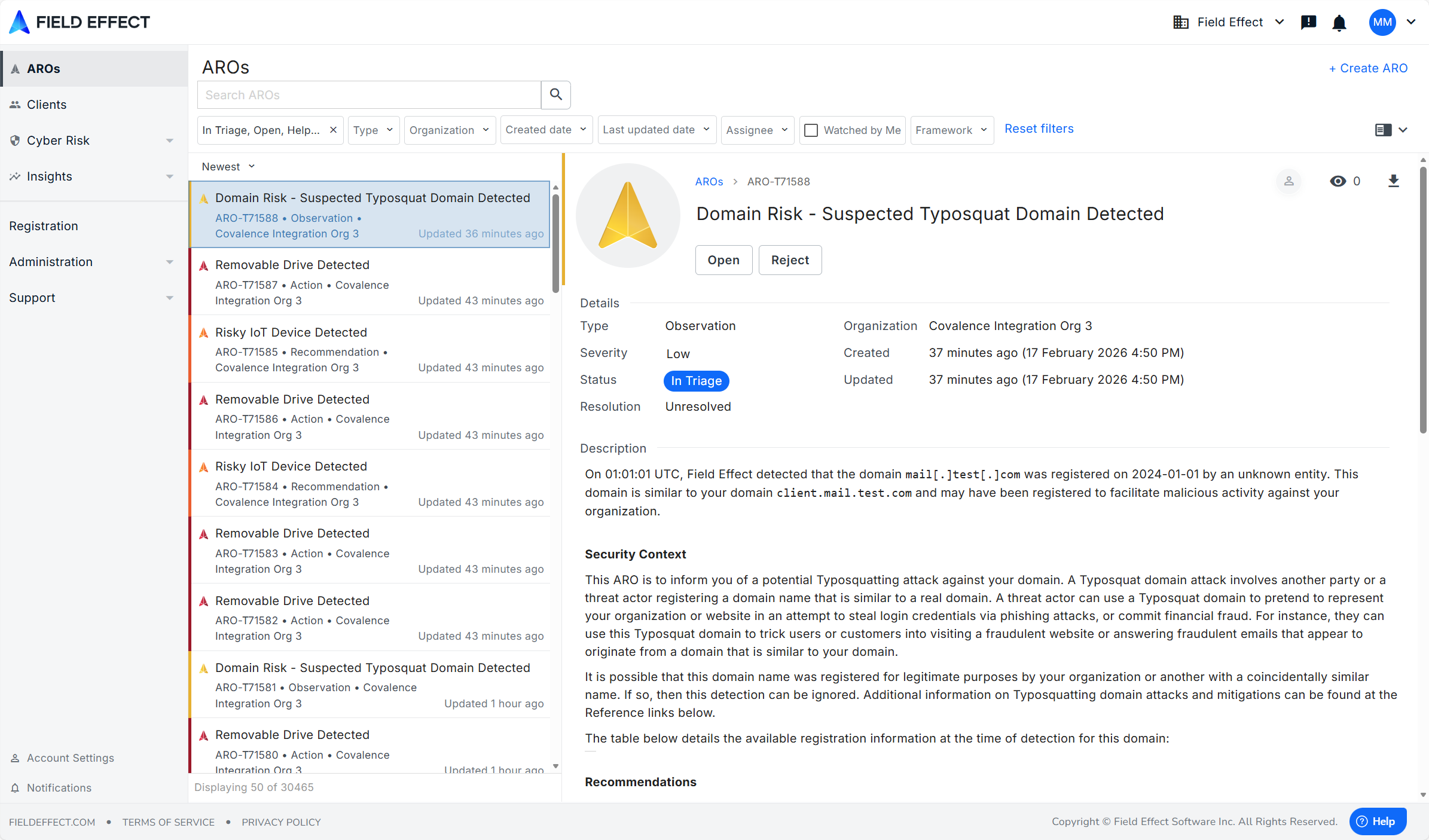This screenshot has height=840, width=1429.
Task: Open the layout view switcher icon
Action: pyautogui.click(x=1390, y=130)
